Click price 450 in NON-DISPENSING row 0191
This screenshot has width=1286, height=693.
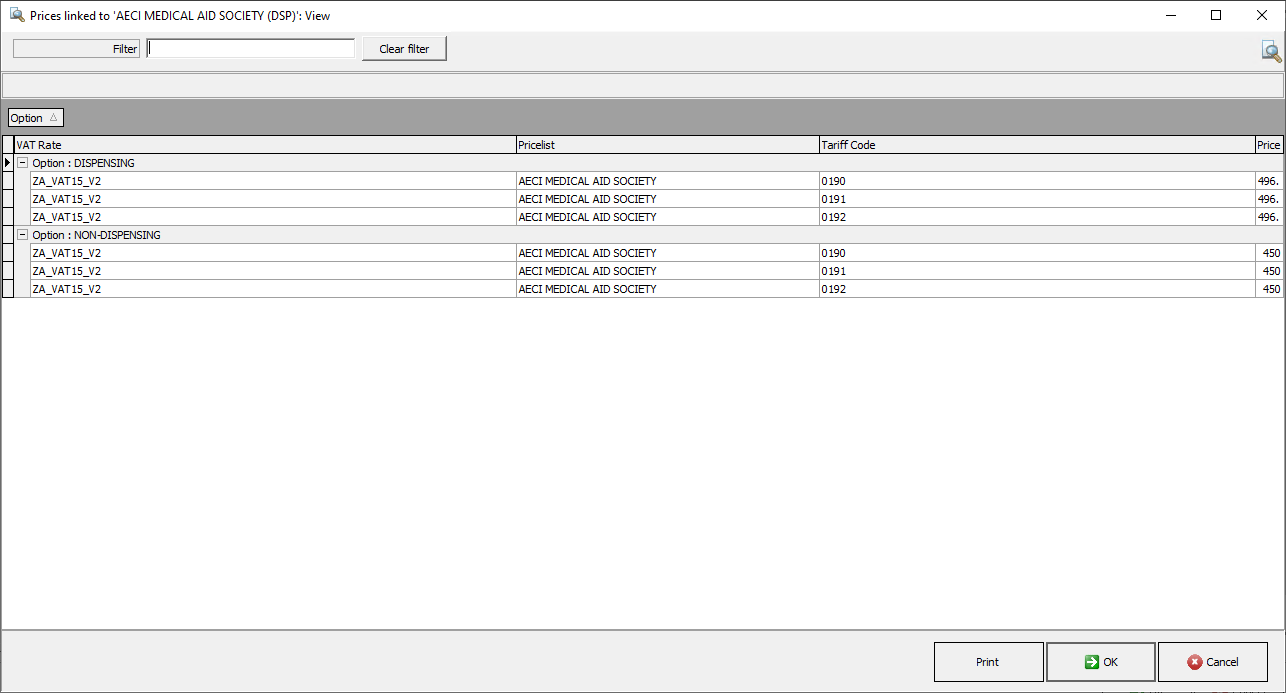point(1271,271)
